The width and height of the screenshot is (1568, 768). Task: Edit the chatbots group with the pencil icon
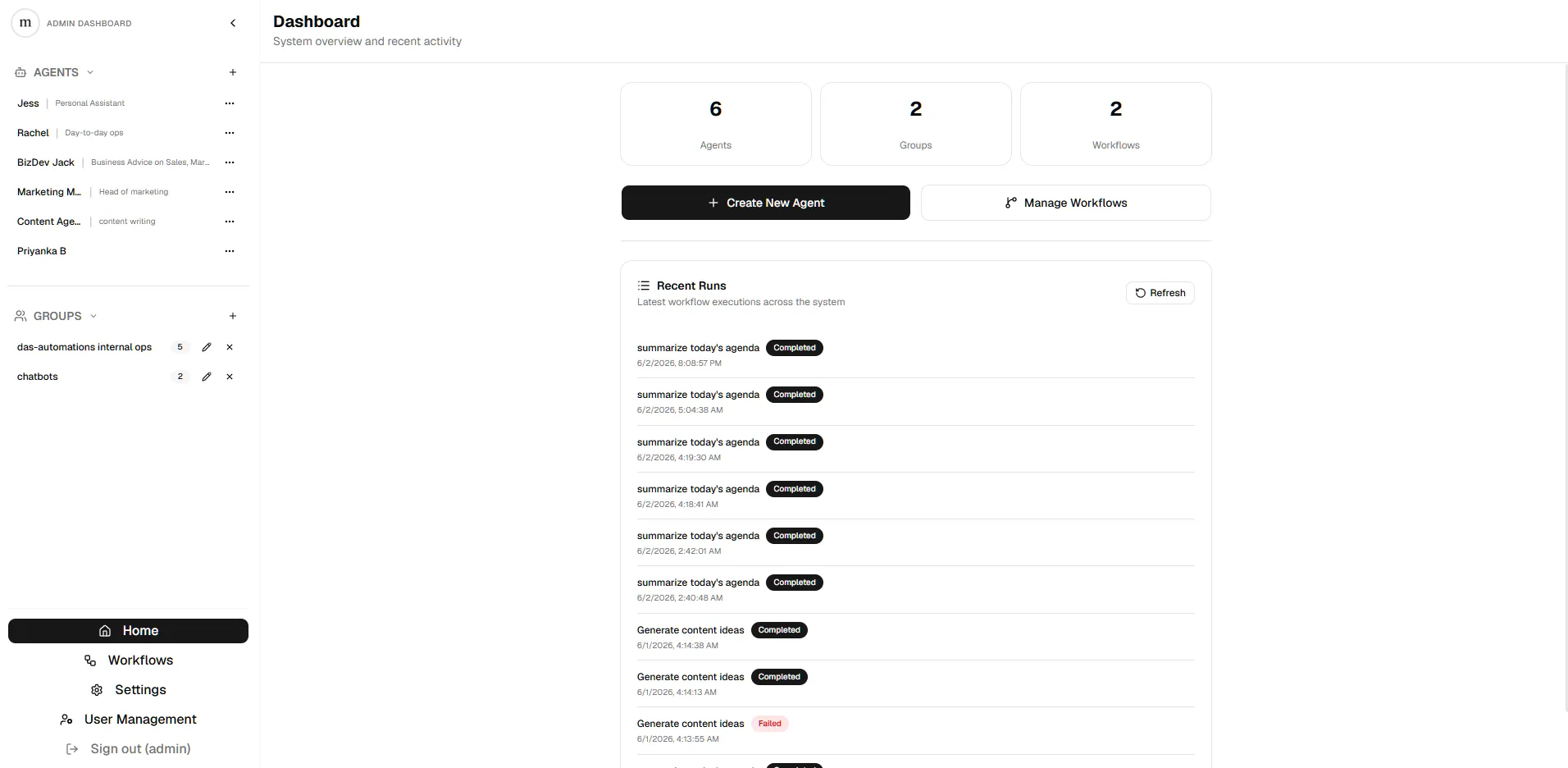(207, 377)
